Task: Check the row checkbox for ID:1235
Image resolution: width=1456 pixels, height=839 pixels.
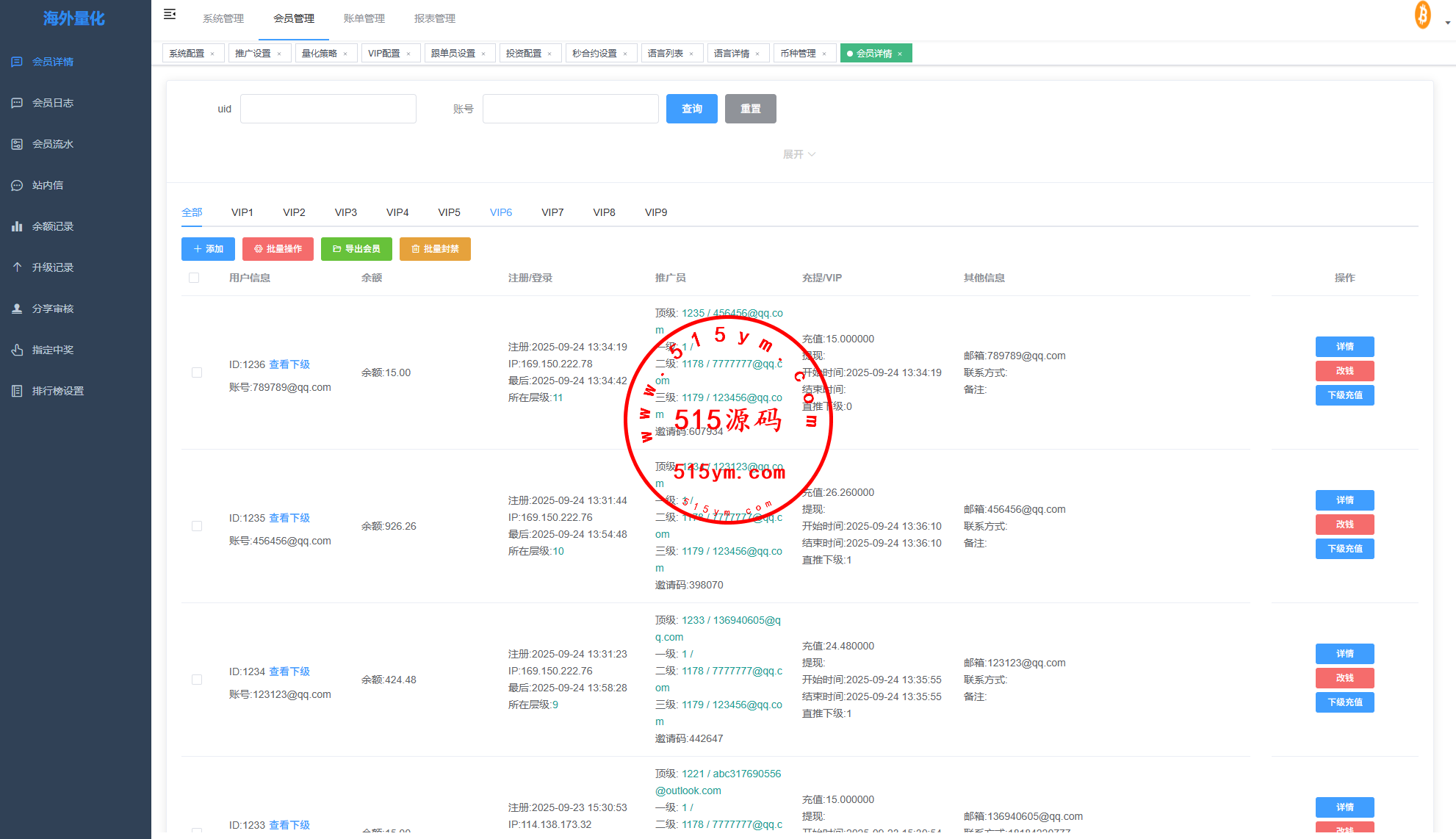Action: pos(197,526)
